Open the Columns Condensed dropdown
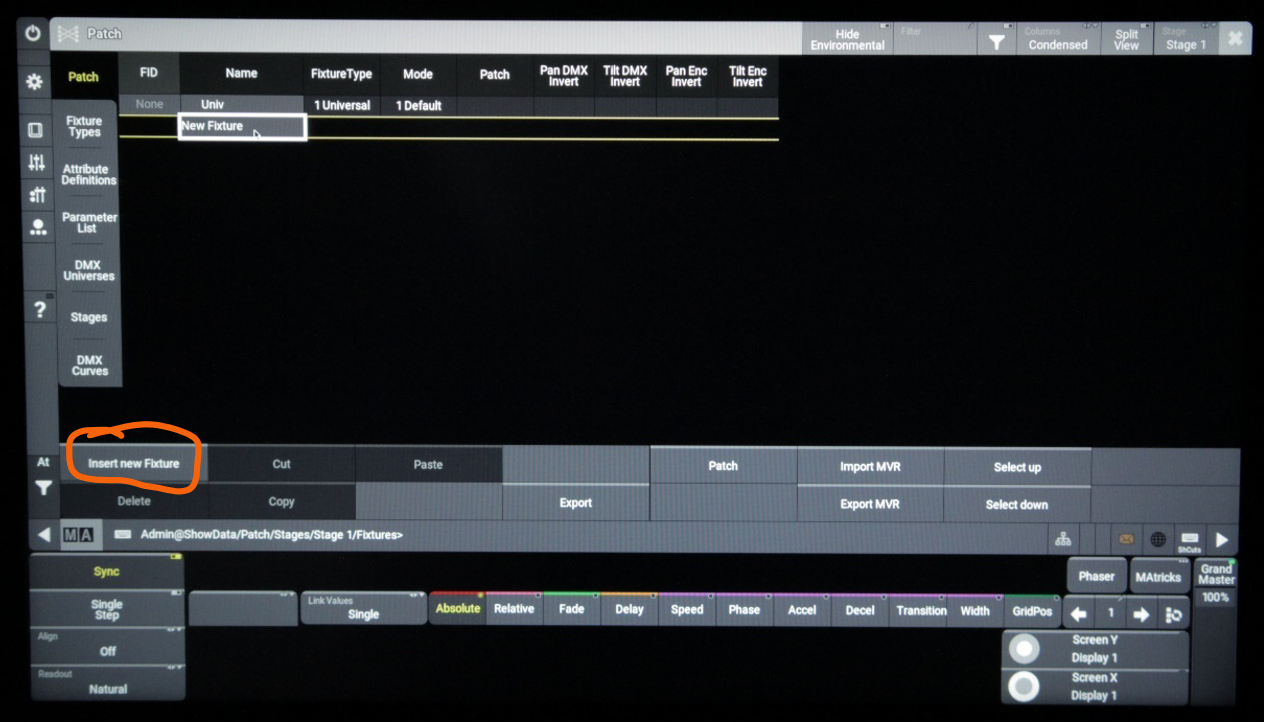 pos(1057,39)
